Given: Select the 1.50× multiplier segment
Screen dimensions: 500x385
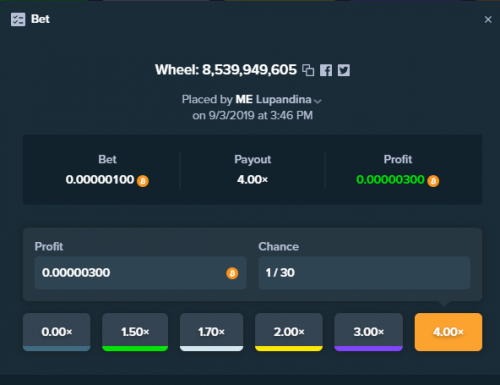Looking at the screenshot, I should [x=135, y=332].
